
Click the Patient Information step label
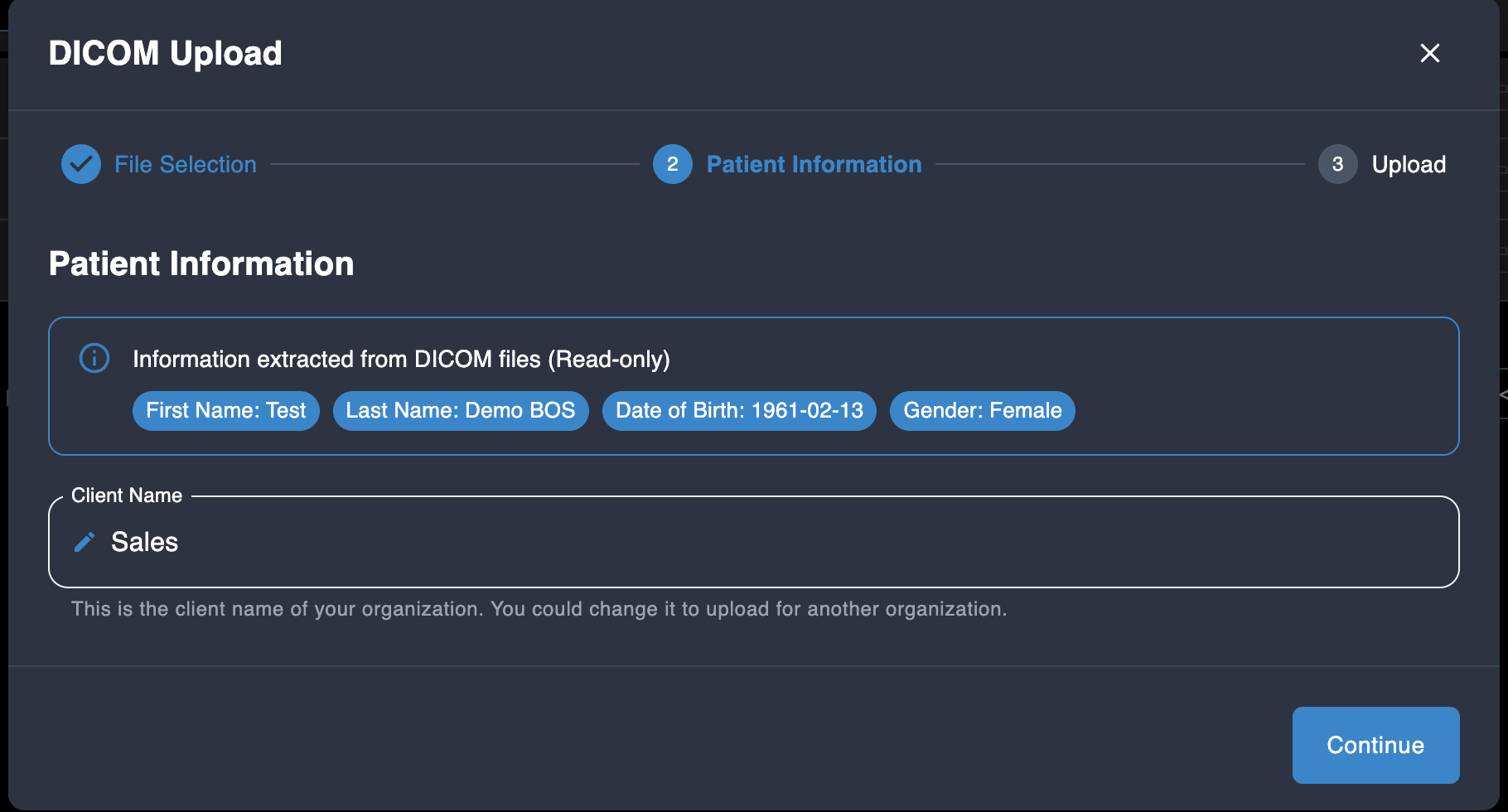click(x=814, y=164)
